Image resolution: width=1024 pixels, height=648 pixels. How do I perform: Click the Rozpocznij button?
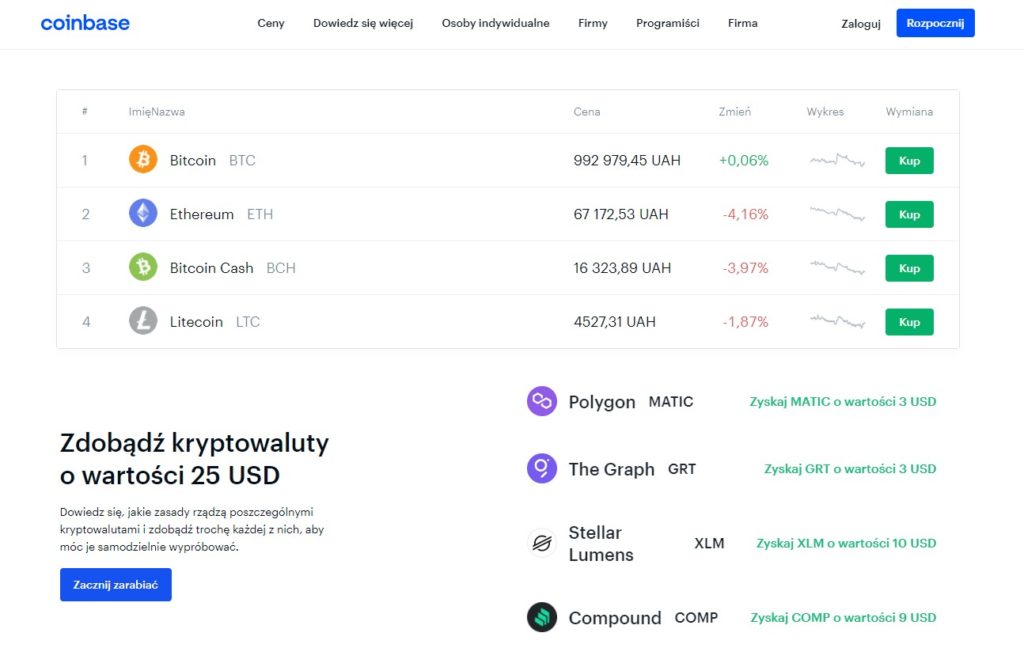pos(934,22)
